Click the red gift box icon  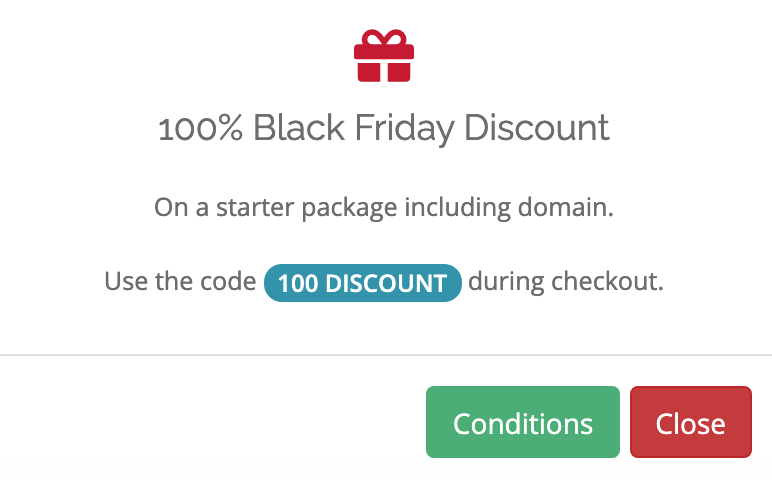tap(384, 56)
